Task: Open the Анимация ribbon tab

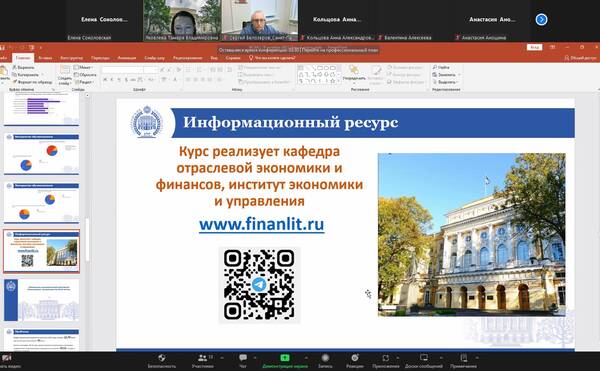Action: pyautogui.click(x=127, y=58)
